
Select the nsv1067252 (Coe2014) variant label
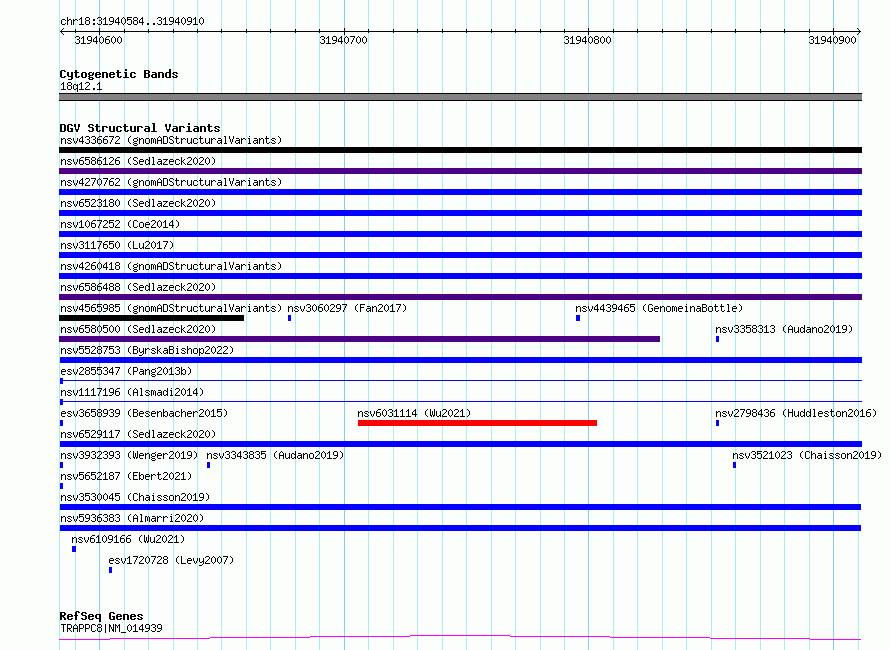(120, 224)
